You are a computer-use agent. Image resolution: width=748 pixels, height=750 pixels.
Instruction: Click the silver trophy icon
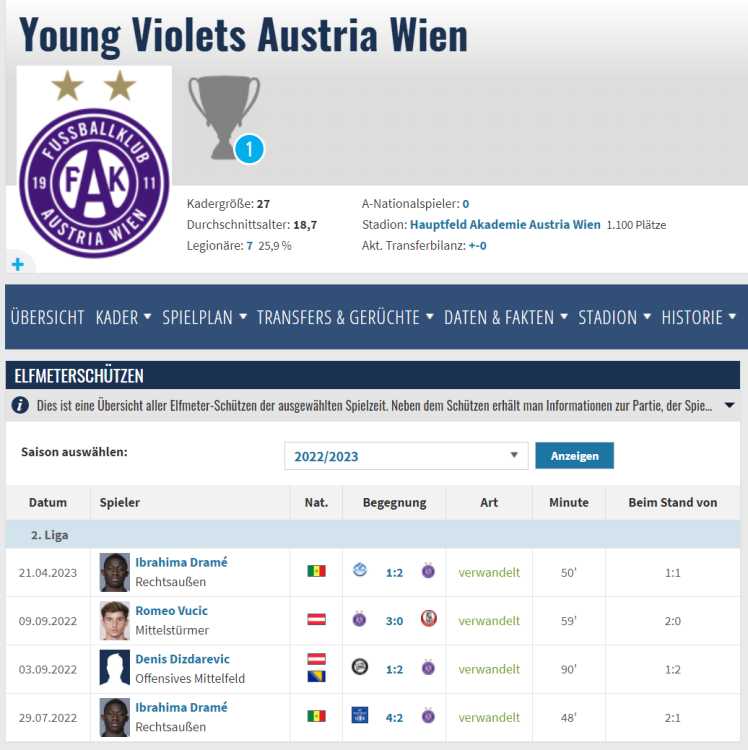(224, 115)
